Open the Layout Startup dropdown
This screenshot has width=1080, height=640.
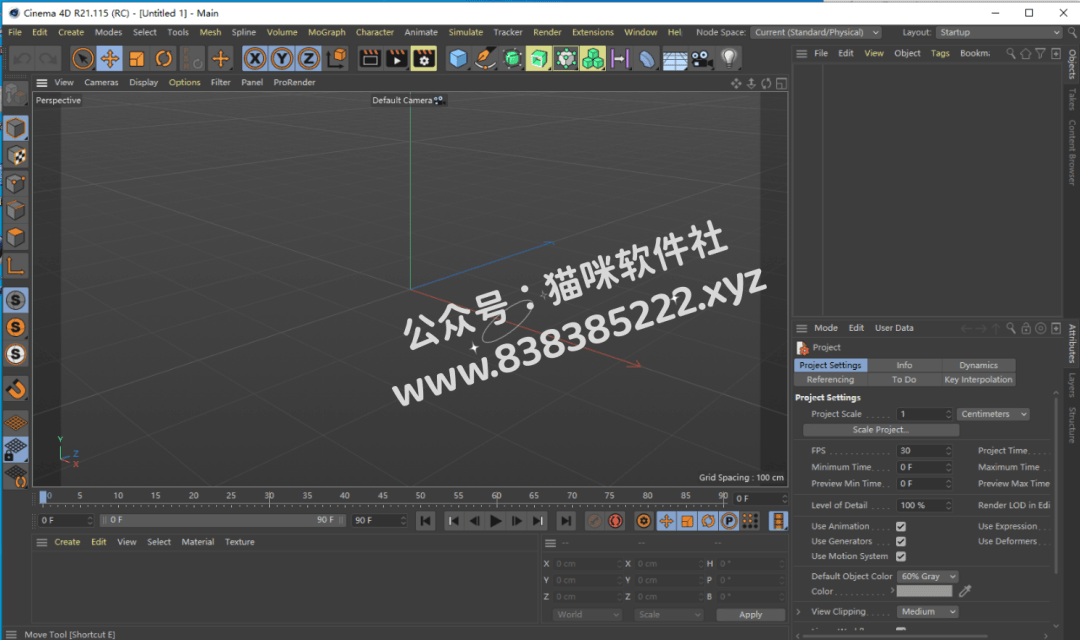(x=999, y=32)
